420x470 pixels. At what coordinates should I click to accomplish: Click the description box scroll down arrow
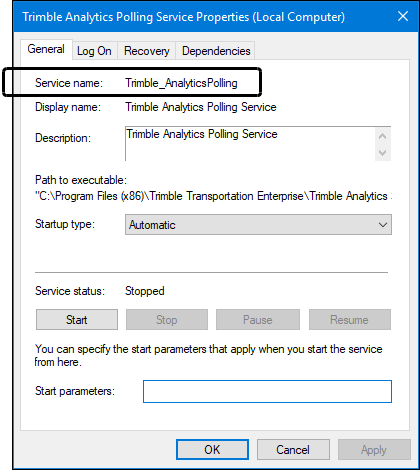click(383, 153)
